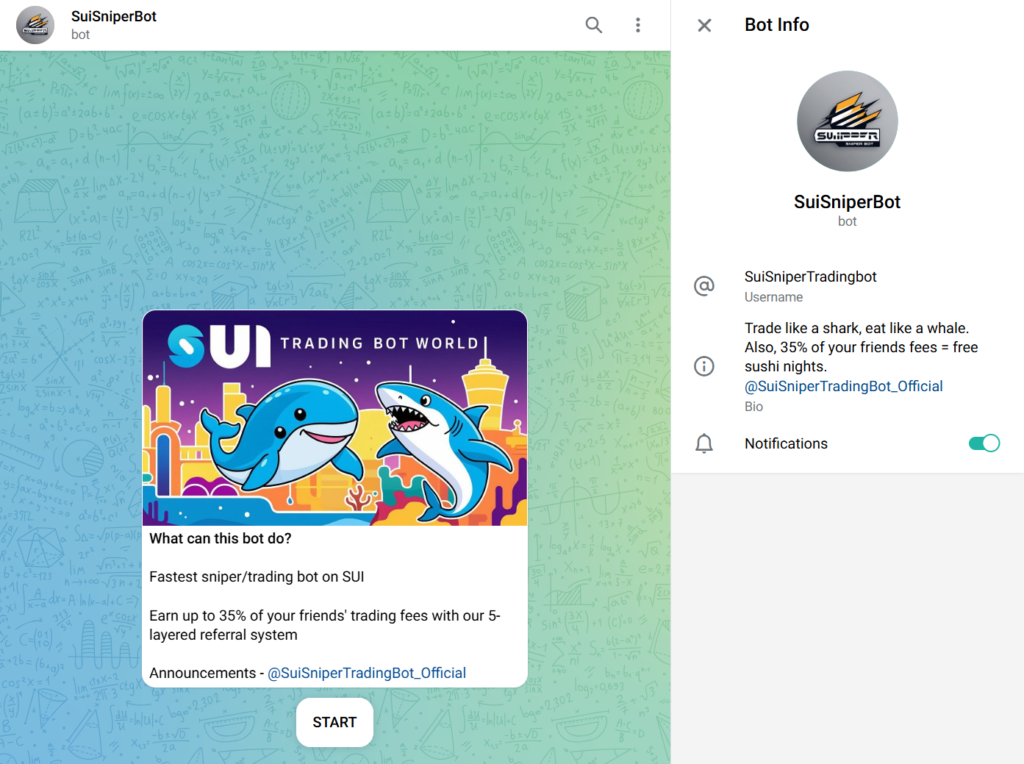The height and width of the screenshot is (764, 1024).
Task: Click the SuiSniperTradingbot username text
Action: click(x=810, y=277)
